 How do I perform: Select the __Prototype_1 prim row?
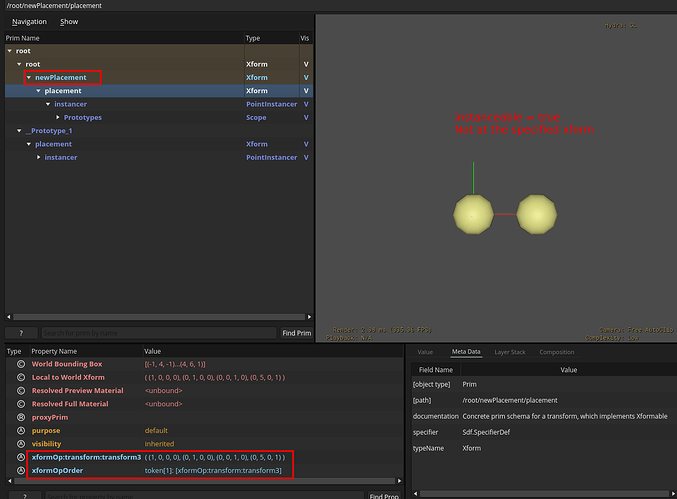click(x=159, y=131)
